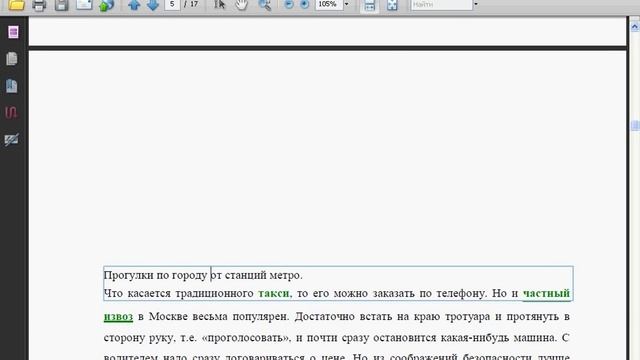The image size is (640, 360).
Task: Click the word 'метро.' in first line
Action: (x=286, y=275)
